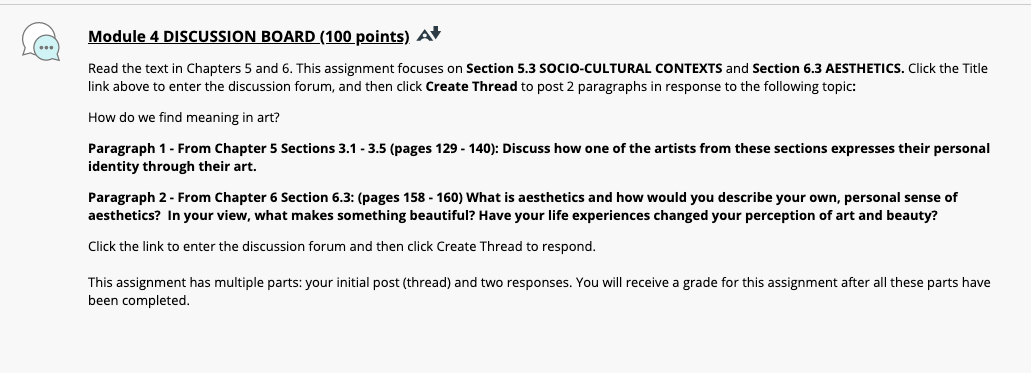Click the "(pages 158 - 160)" text
Viewport: 1031px width, 373px height.
[410, 197]
